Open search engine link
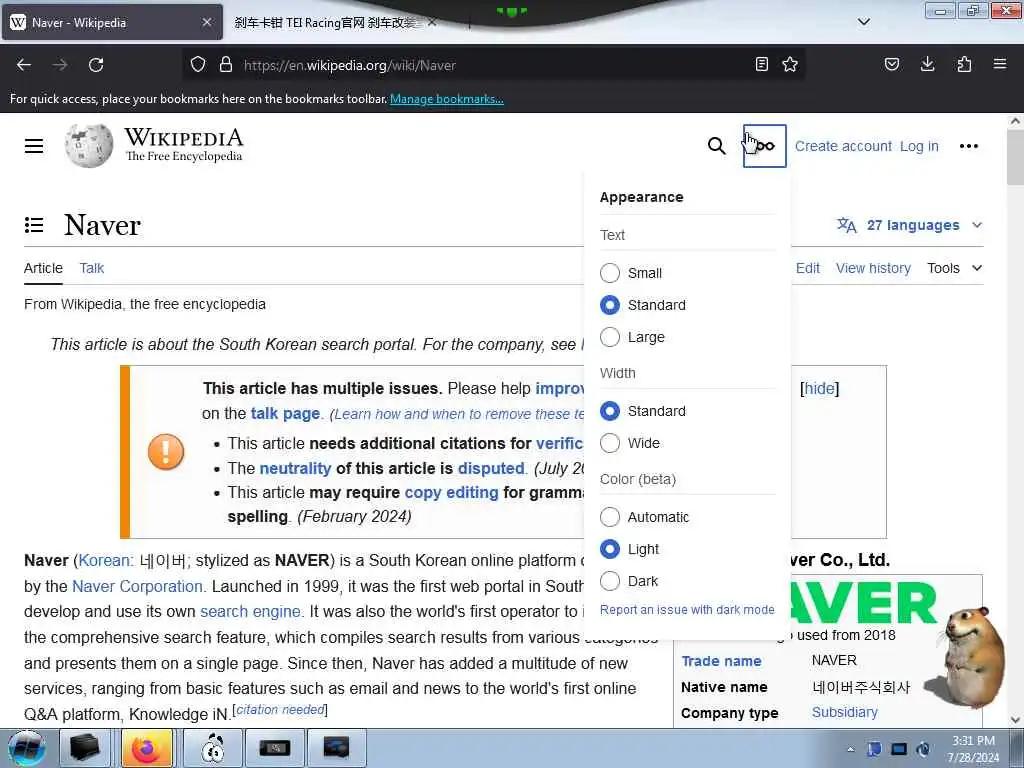 pos(250,612)
